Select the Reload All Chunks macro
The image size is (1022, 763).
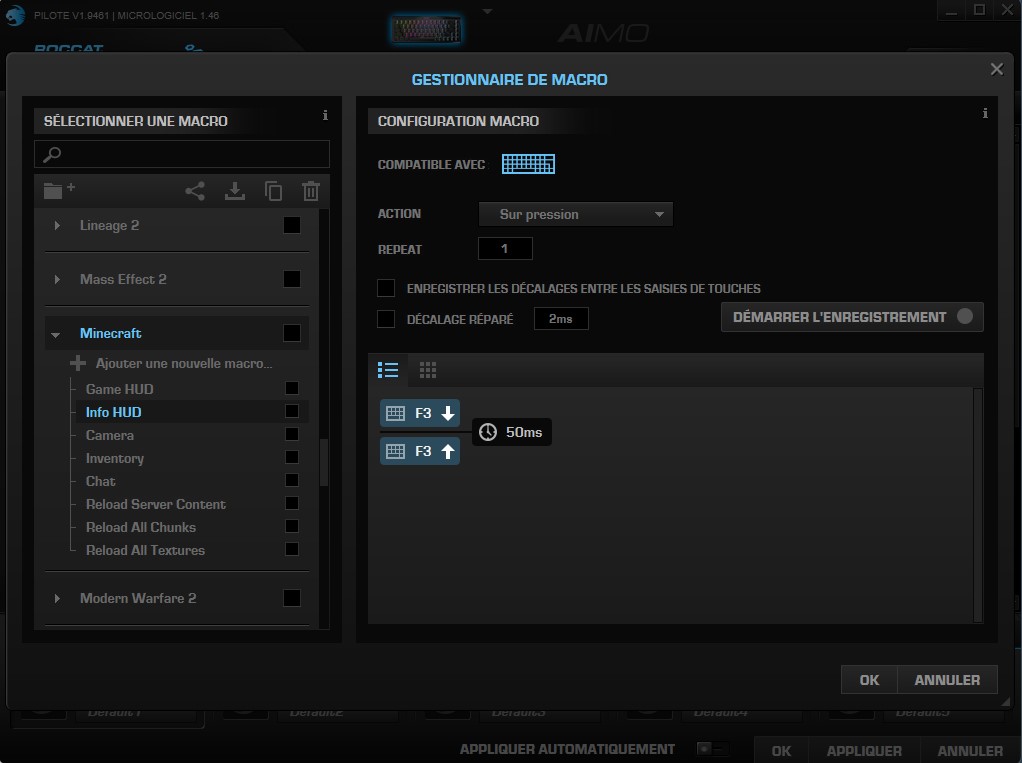pos(141,527)
